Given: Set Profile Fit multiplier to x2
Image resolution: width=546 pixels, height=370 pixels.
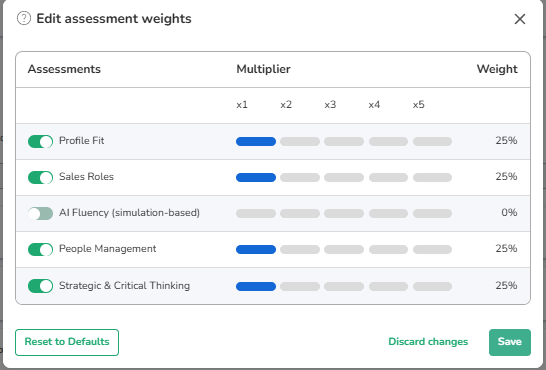Looking at the screenshot, I should coord(300,141).
